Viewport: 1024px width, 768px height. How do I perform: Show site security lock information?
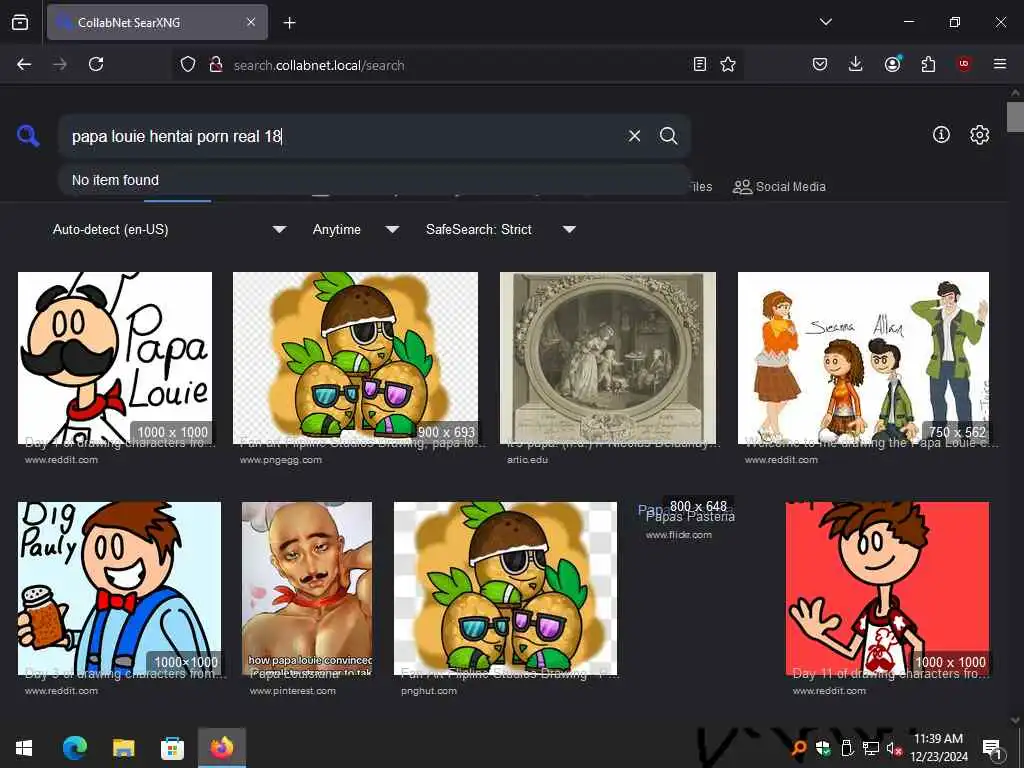(x=216, y=64)
